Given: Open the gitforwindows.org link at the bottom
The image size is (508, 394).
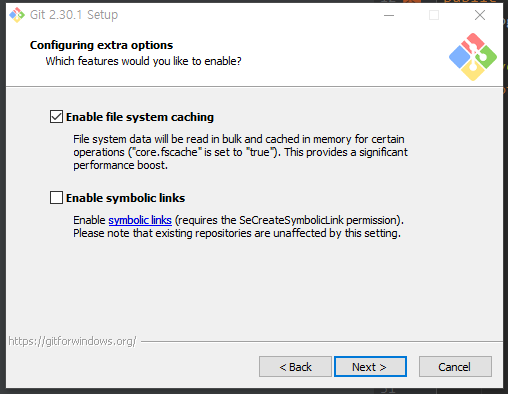Looking at the screenshot, I should [72, 341].
